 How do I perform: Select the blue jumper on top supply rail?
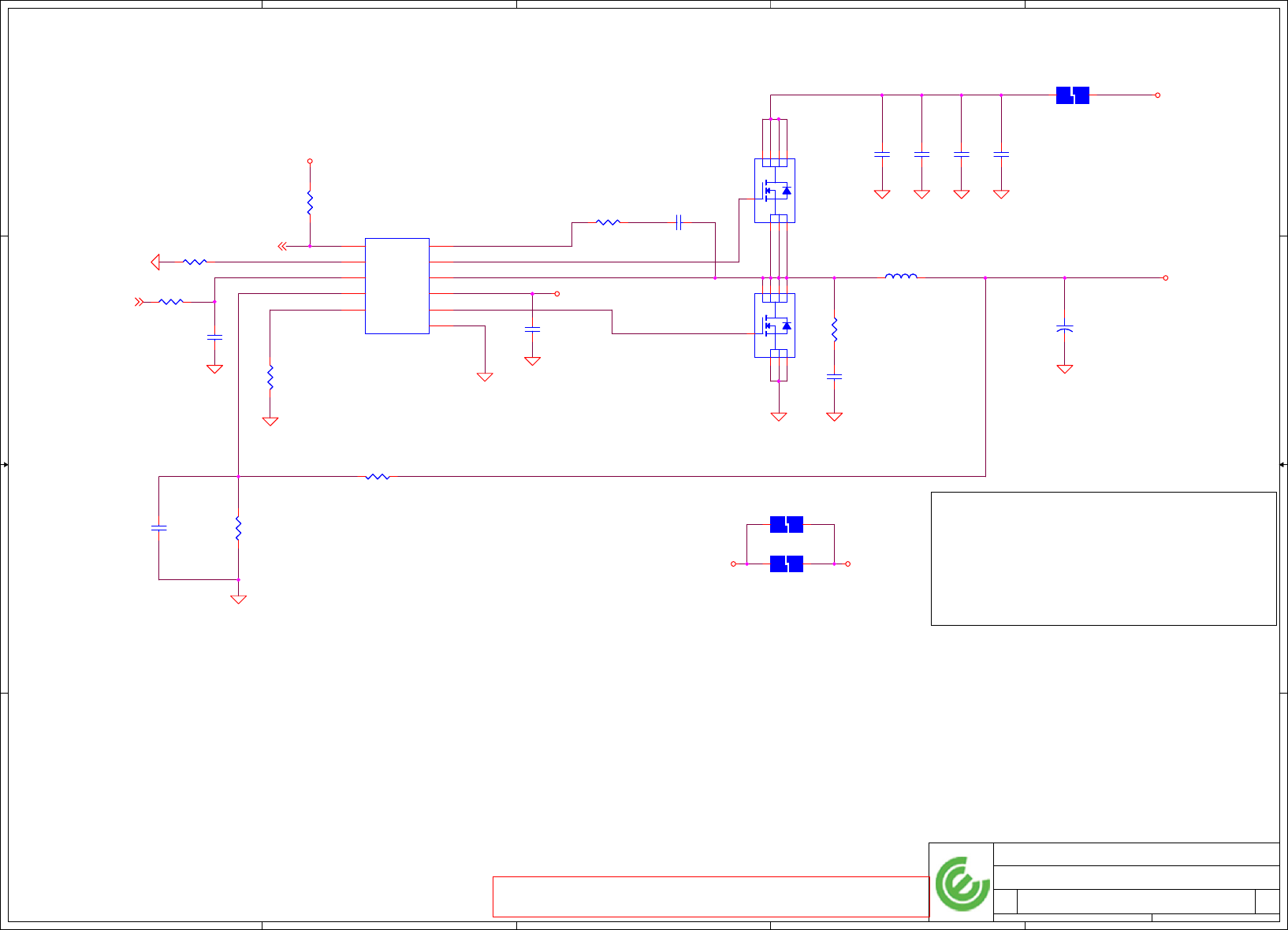pyautogui.click(x=1073, y=95)
